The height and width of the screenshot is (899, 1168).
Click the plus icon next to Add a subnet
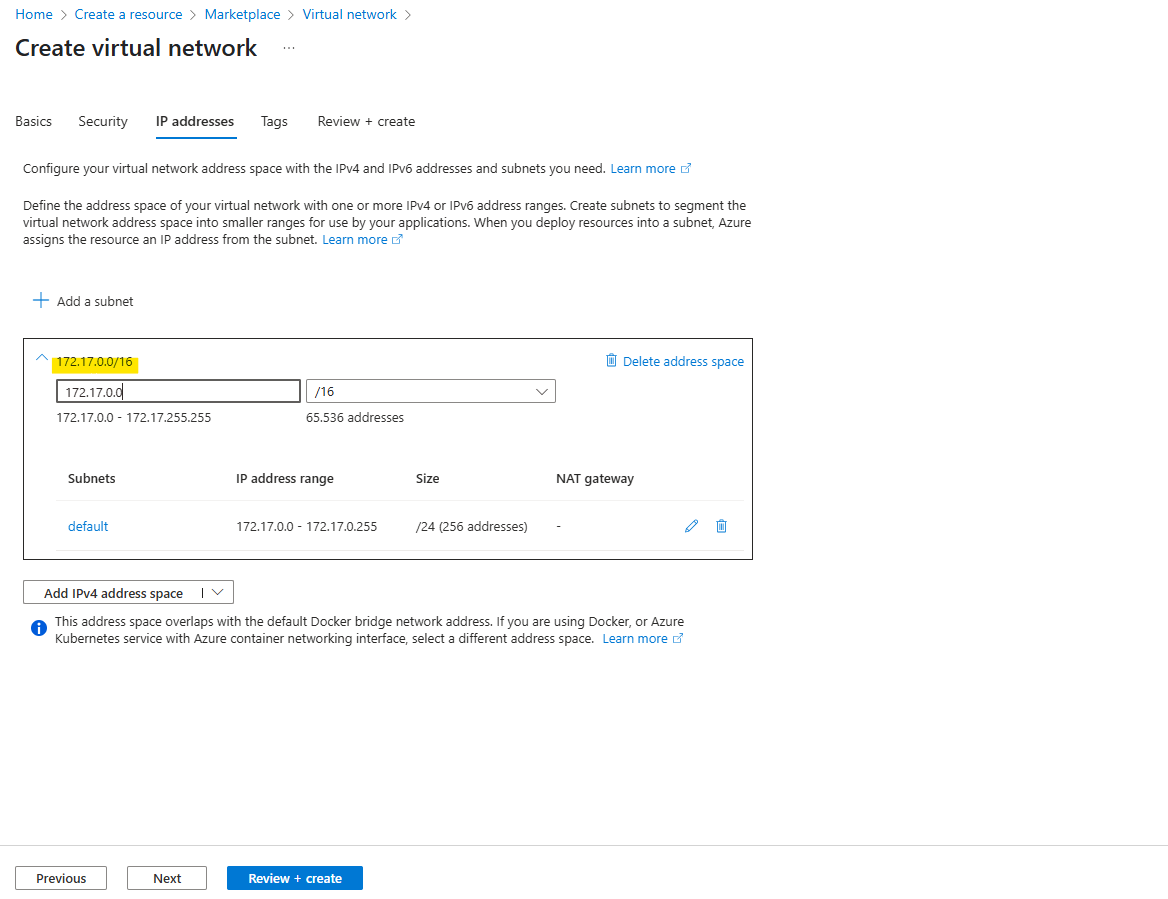41,300
